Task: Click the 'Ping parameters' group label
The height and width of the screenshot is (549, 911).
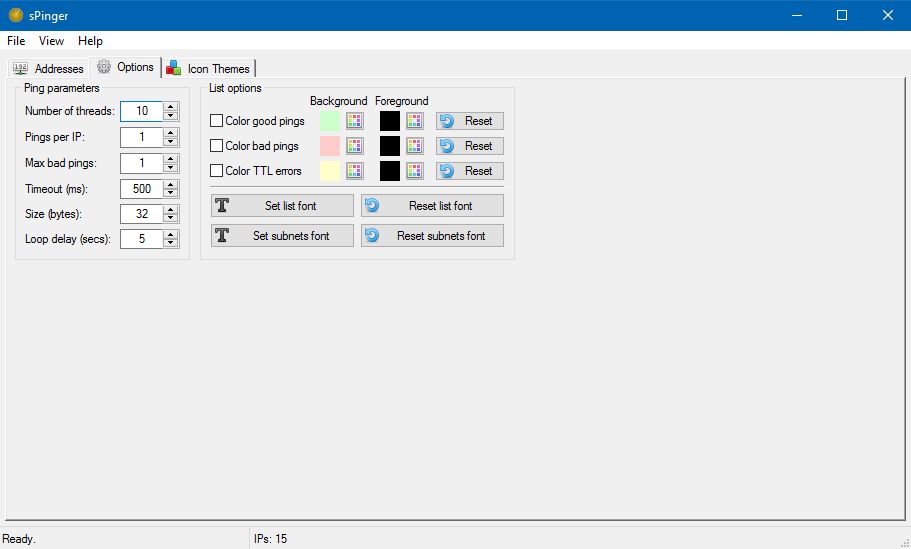Action: click(x=62, y=88)
